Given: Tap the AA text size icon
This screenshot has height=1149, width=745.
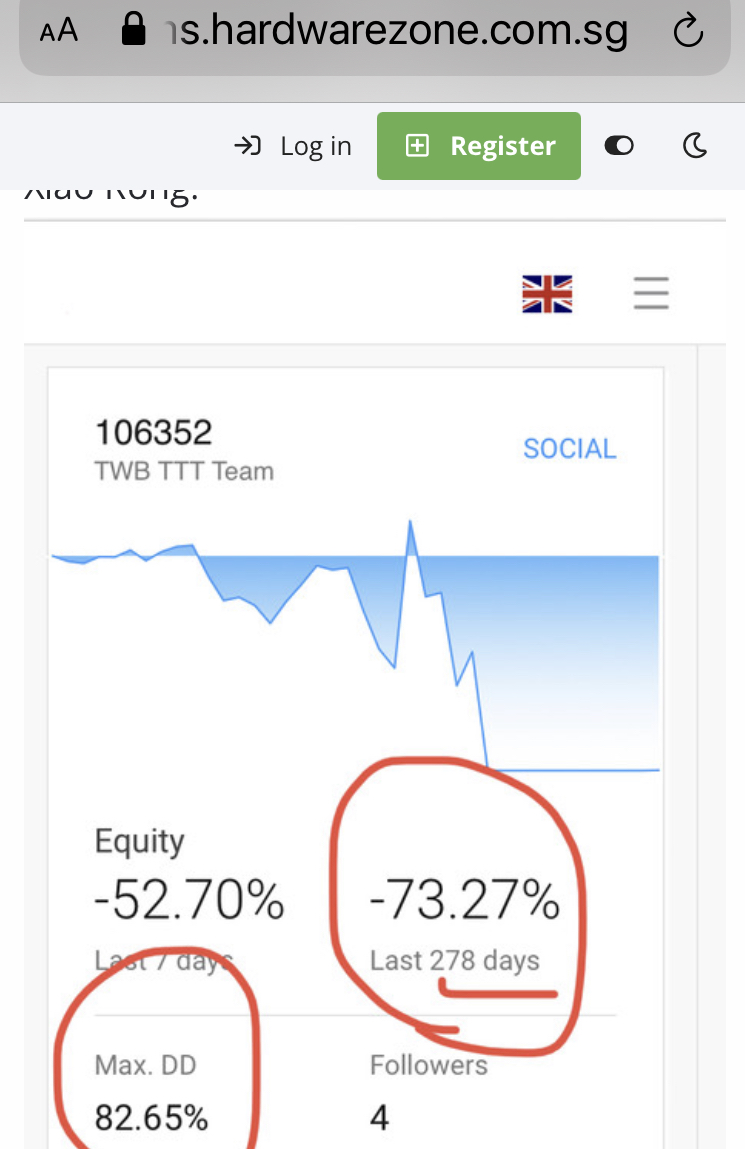Looking at the screenshot, I should tap(59, 31).
